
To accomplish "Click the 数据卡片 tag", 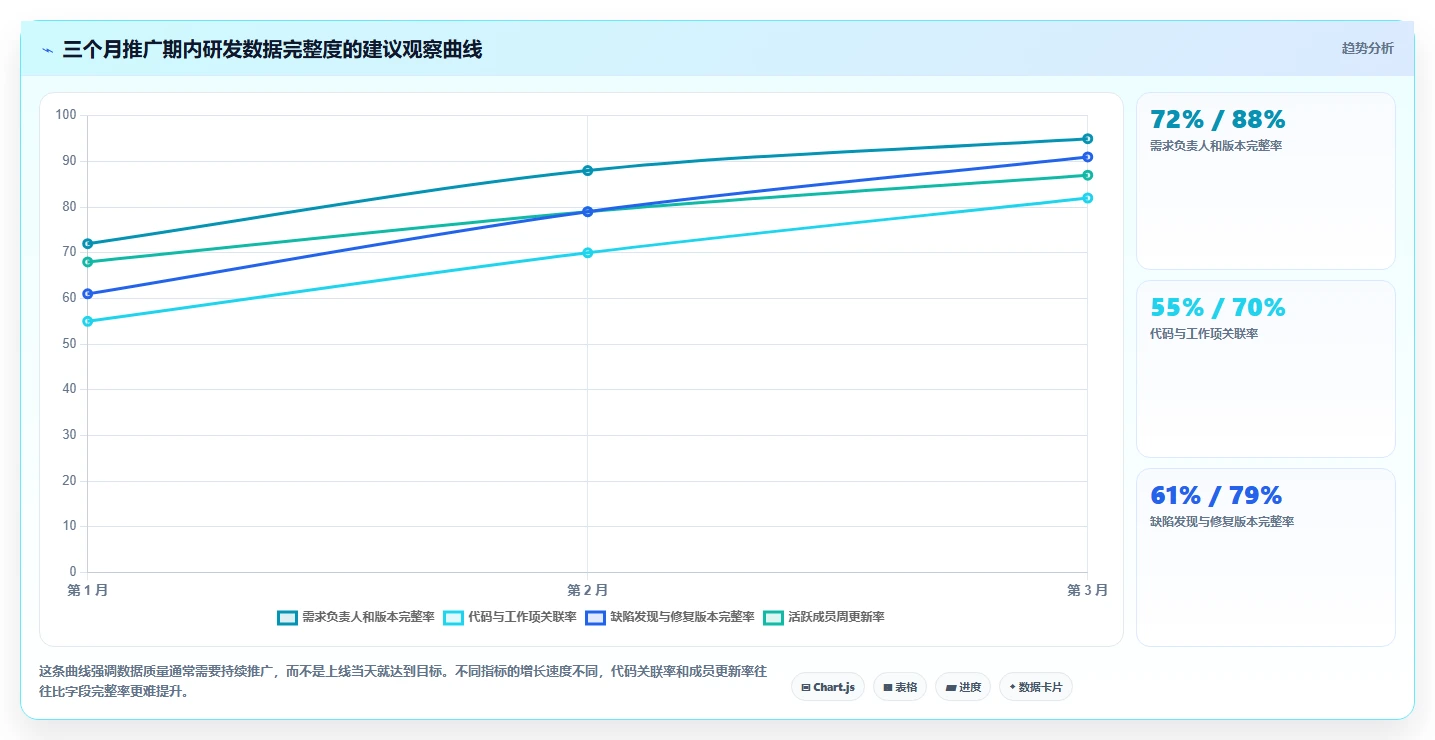I will [x=1036, y=687].
